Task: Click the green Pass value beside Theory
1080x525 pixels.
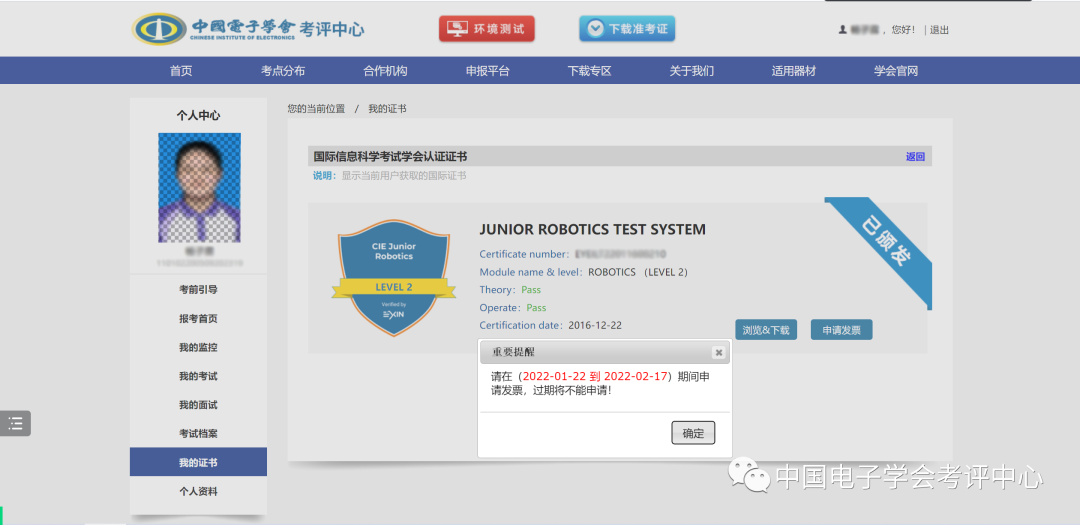Action: (x=531, y=290)
